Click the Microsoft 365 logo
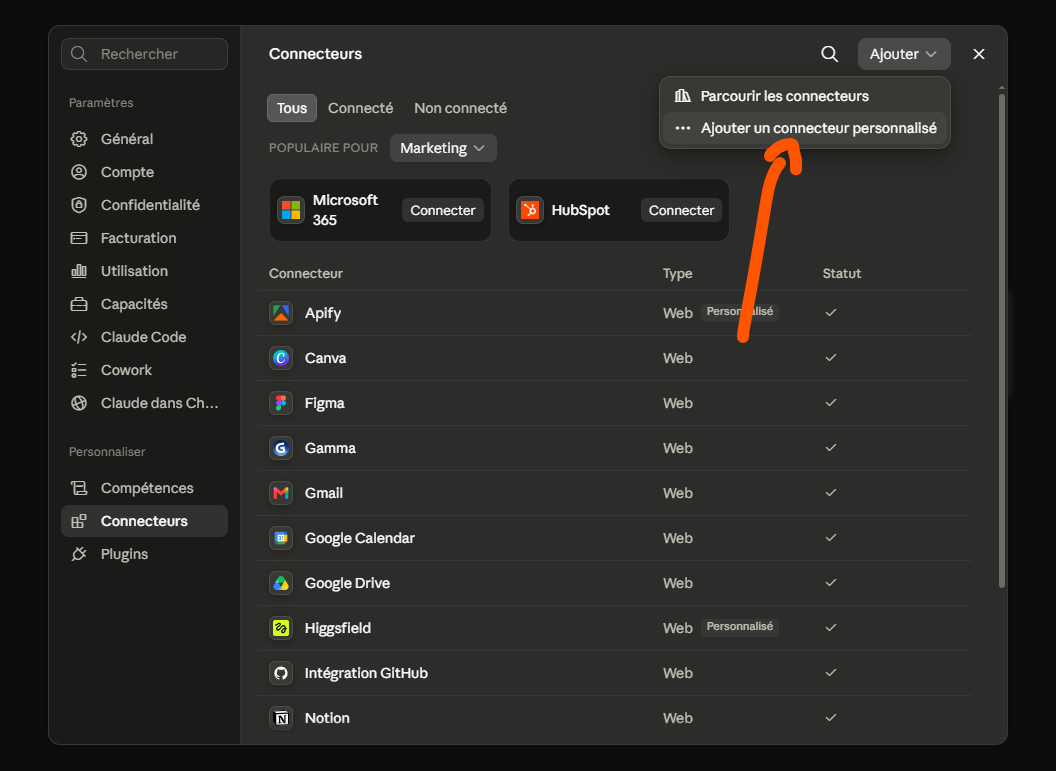 pos(291,210)
